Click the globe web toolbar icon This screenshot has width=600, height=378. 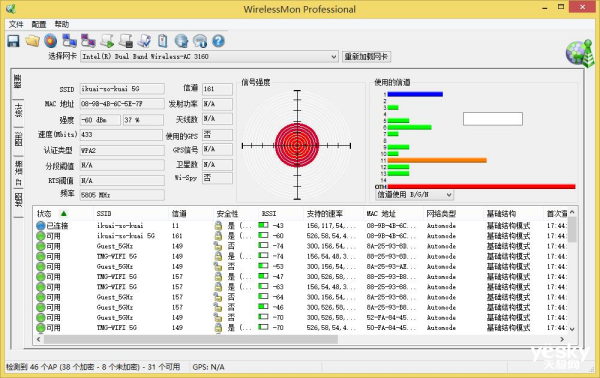pyautogui.click(x=181, y=41)
